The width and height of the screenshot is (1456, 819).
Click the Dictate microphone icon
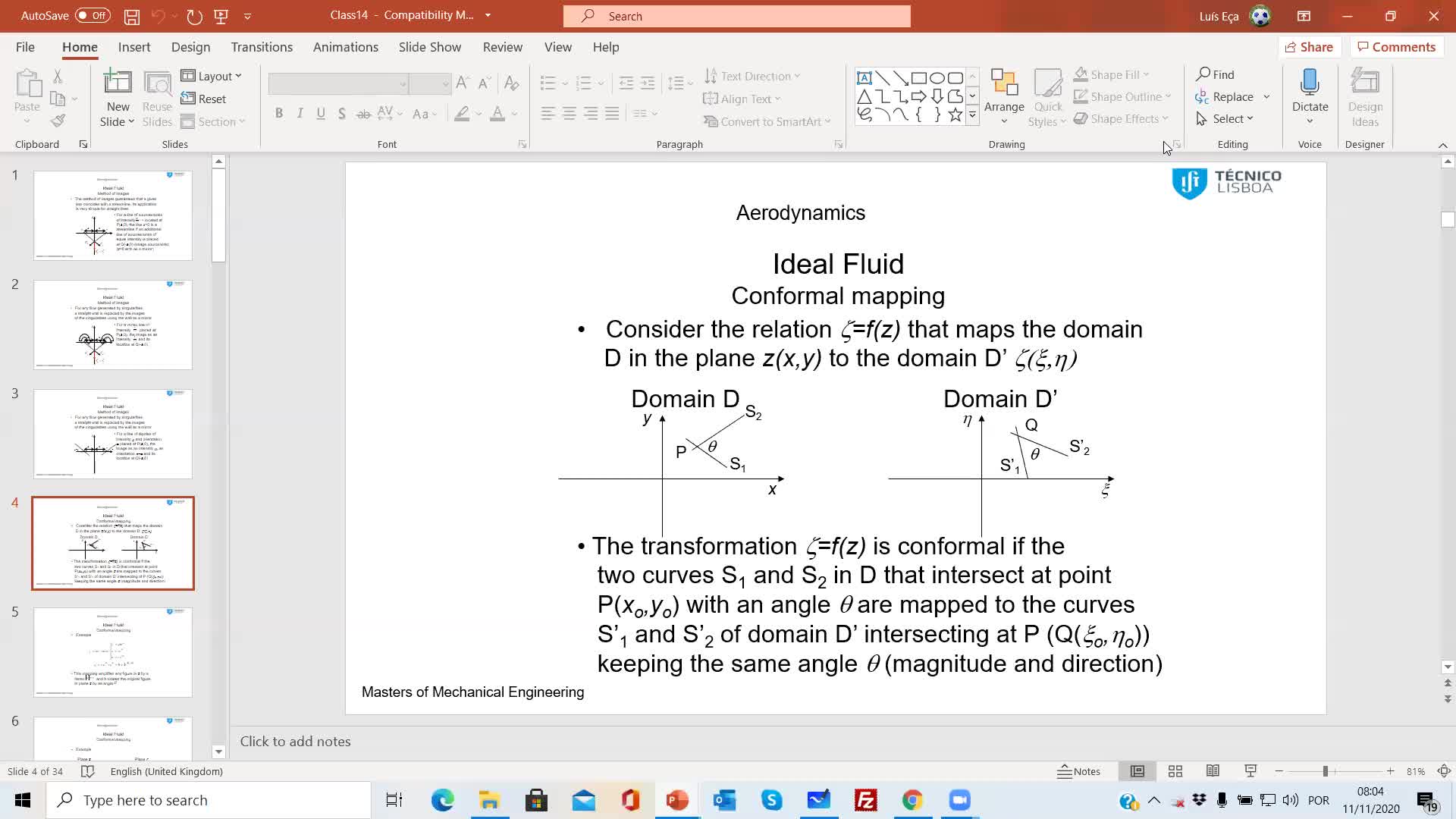pyautogui.click(x=1309, y=83)
